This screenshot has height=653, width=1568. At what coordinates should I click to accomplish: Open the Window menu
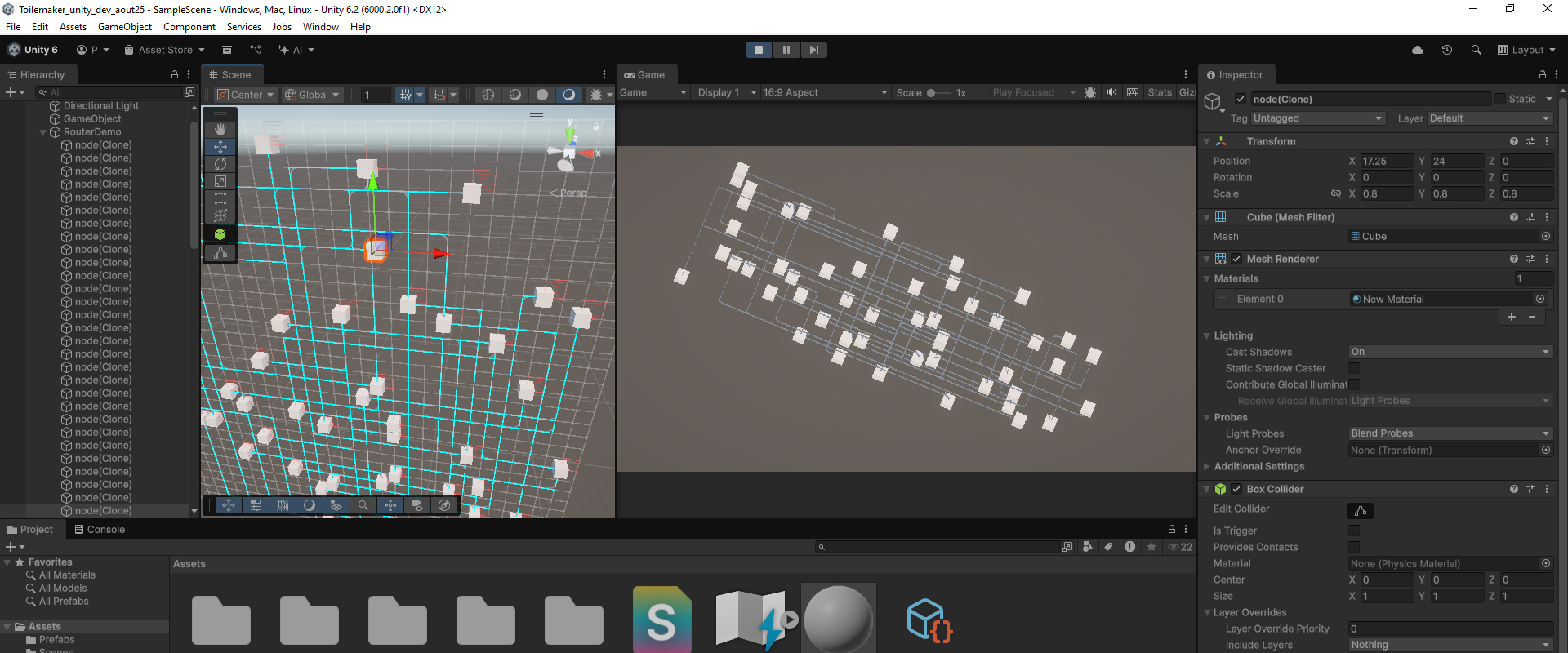tap(321, 27)
